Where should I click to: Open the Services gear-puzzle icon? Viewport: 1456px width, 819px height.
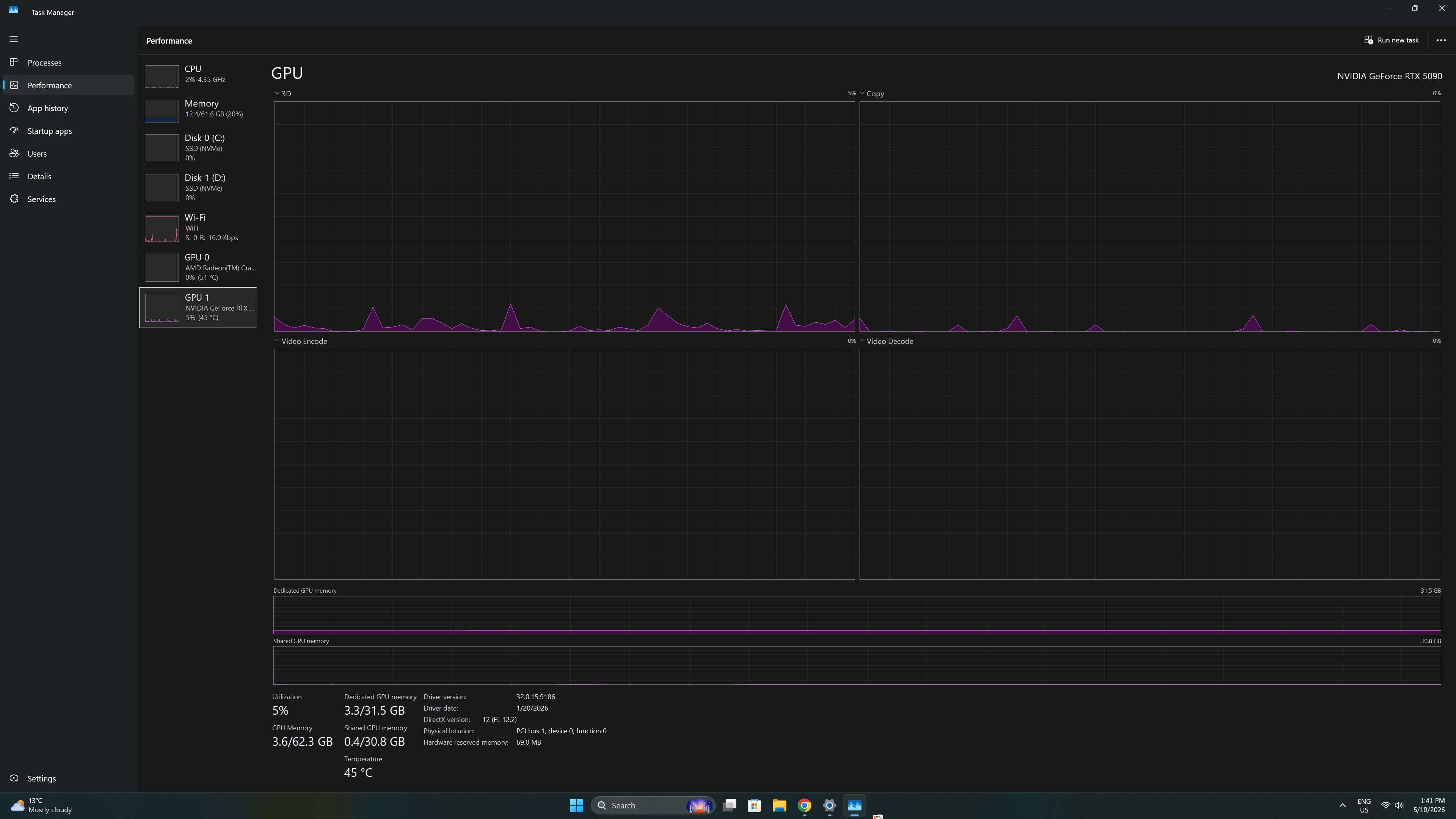14,198
